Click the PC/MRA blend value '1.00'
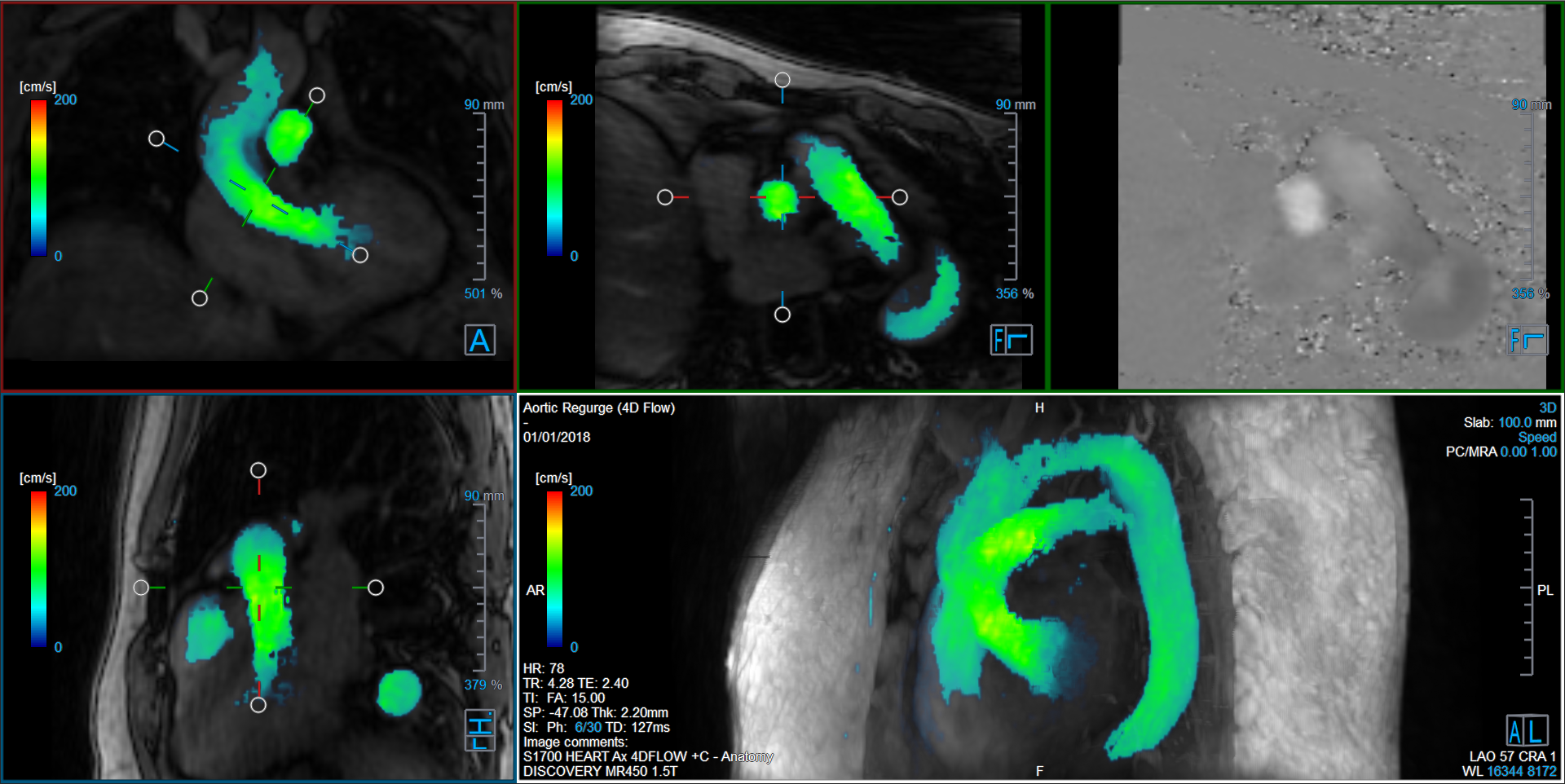 pos(1544,452)
